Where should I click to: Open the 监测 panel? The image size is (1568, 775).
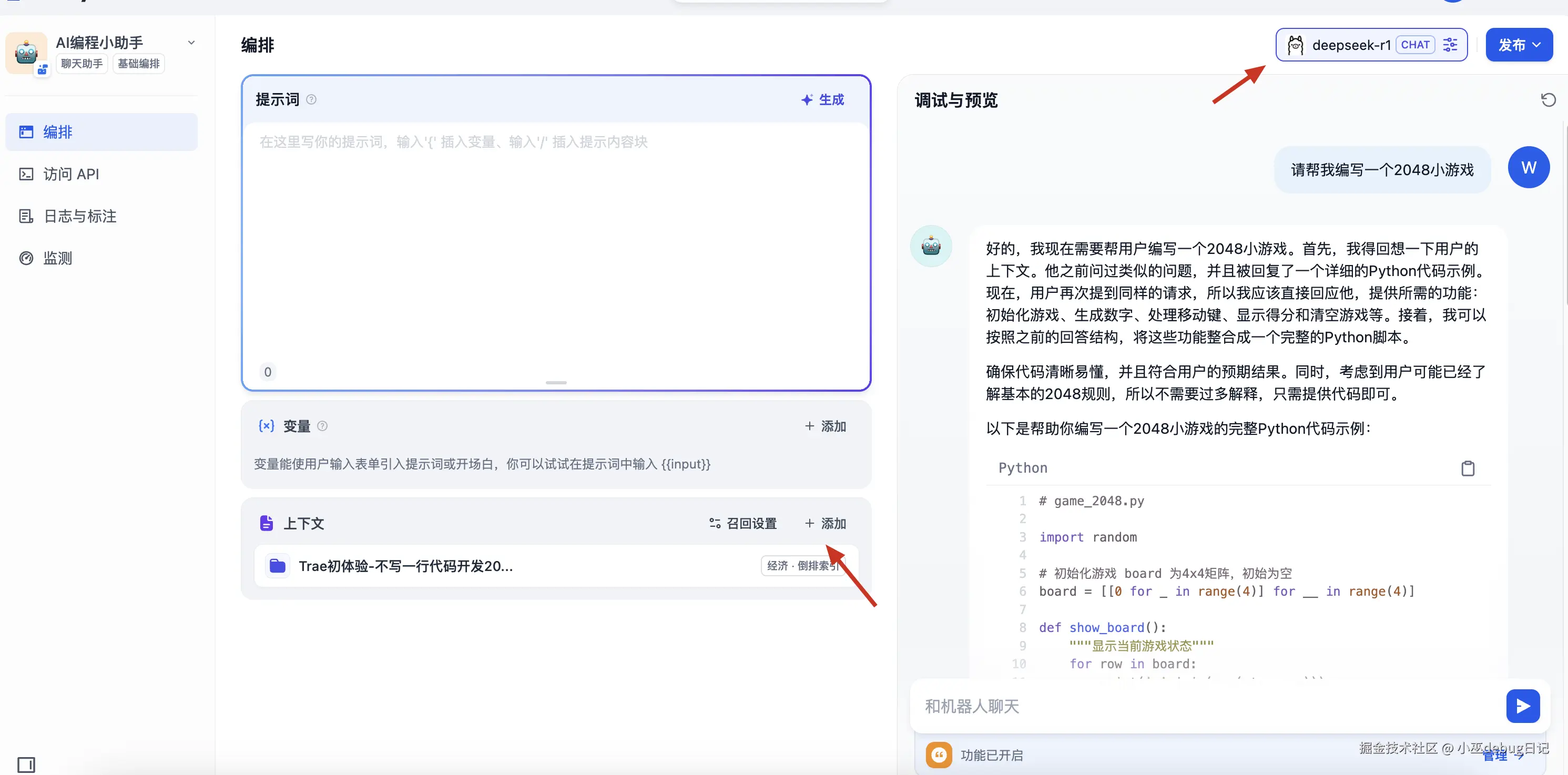click(57, 258)
